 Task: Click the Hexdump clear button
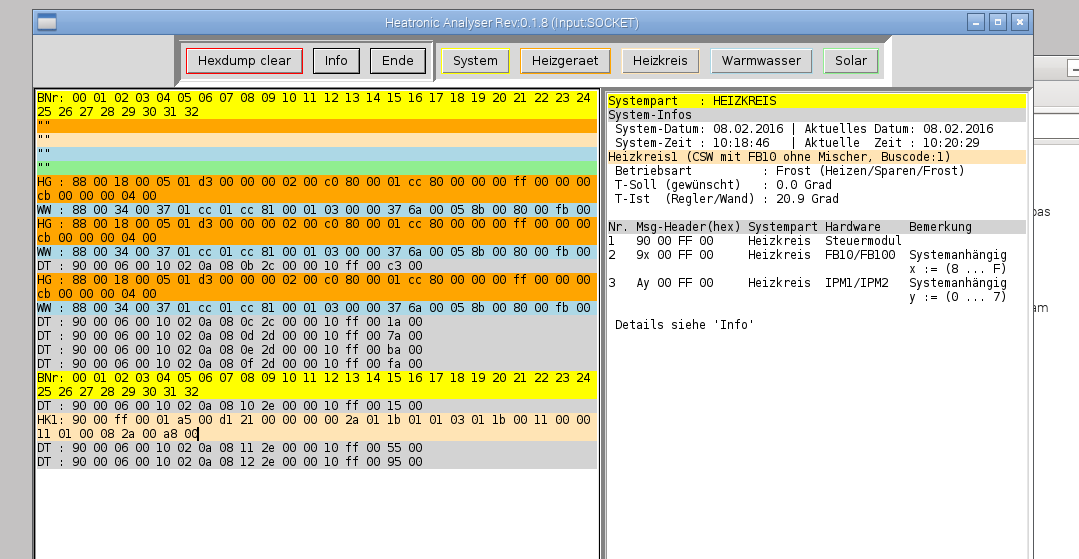tap(244, 61)
